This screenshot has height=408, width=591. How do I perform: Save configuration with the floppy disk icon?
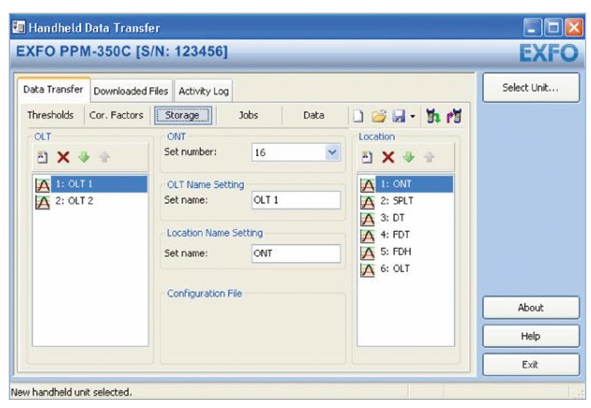coord(399,116)
